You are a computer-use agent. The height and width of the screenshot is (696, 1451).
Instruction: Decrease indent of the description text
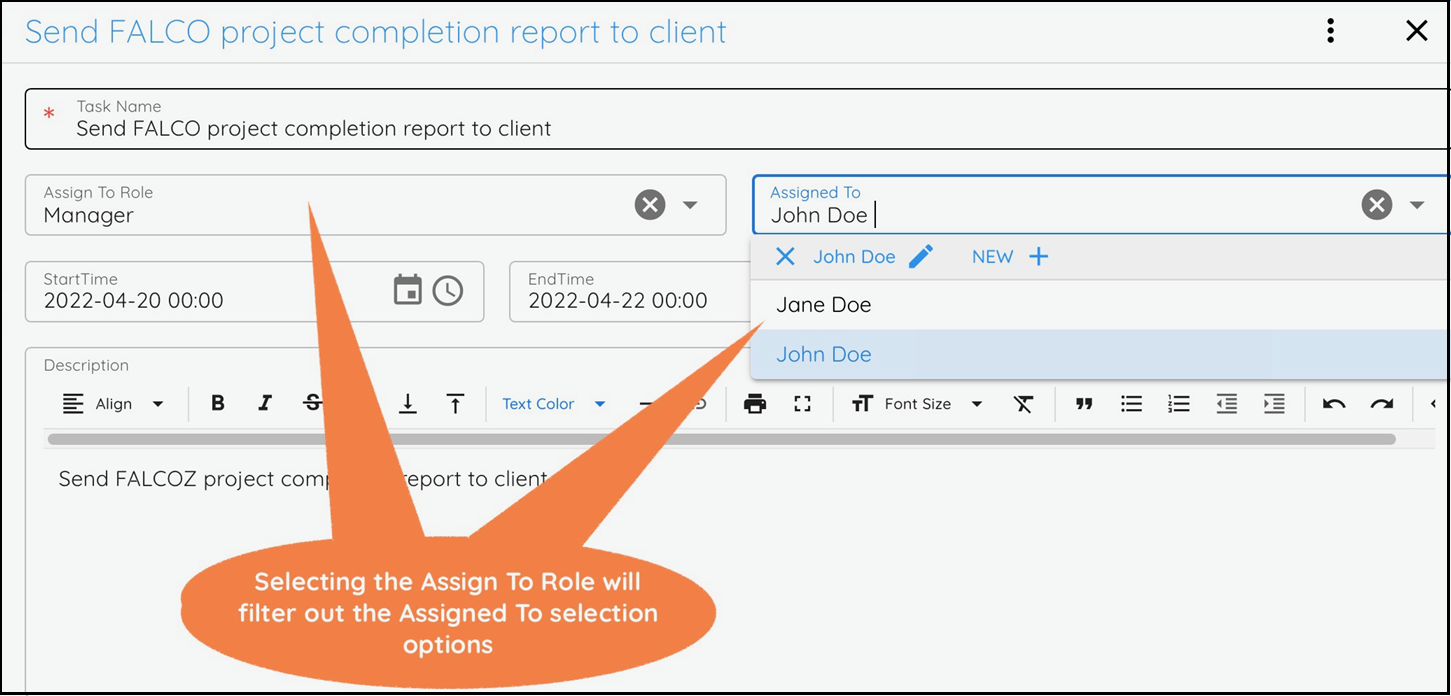point(1227,404)
